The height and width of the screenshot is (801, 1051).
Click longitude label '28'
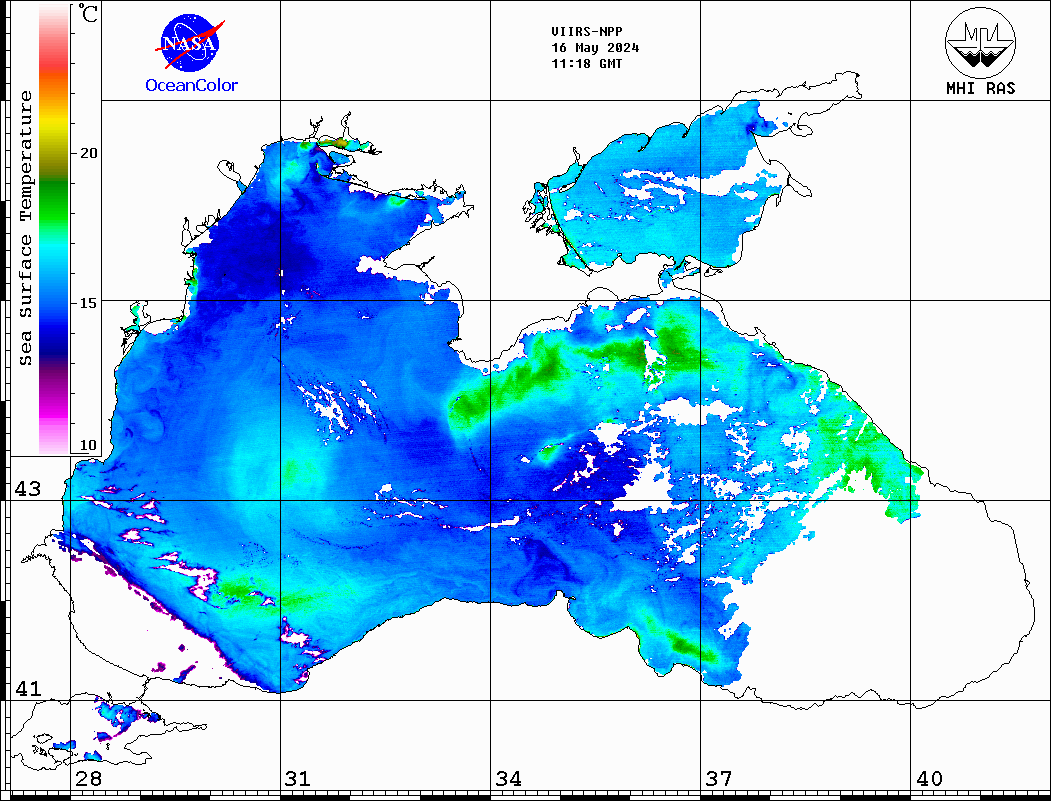pyautogui.click(x=88, y=778)
